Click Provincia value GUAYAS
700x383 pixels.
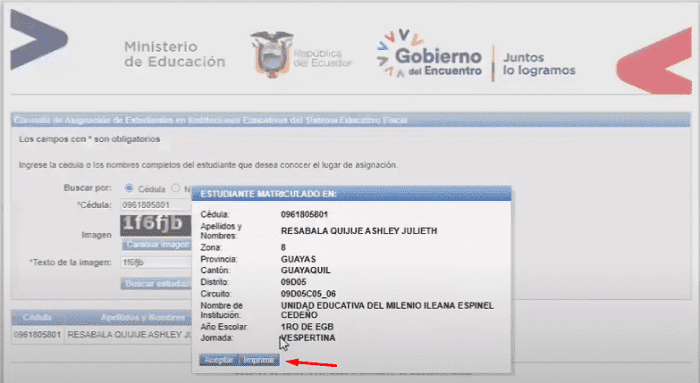coord(298,259)
